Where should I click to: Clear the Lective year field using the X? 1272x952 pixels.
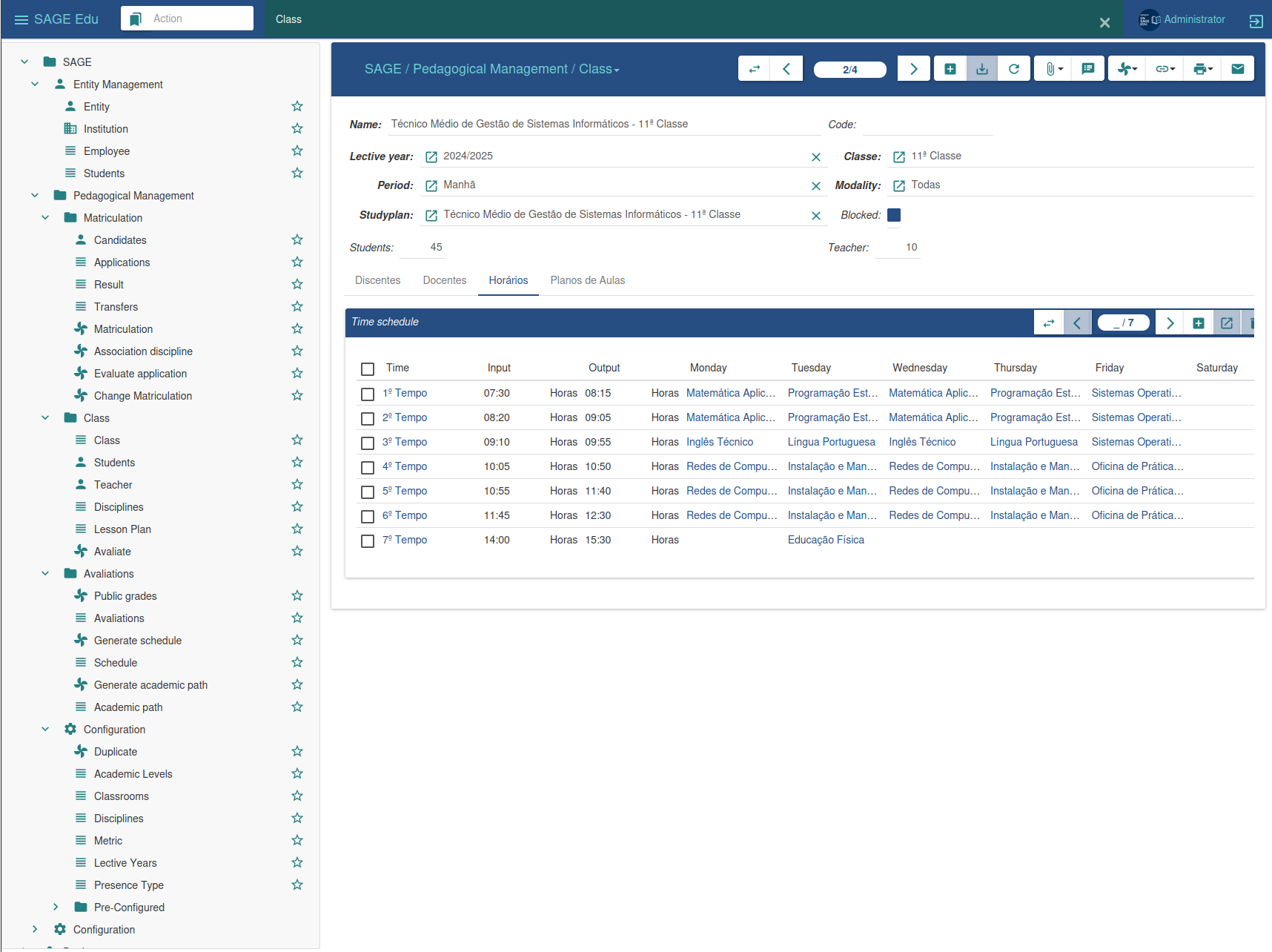(x=815, y=156)
